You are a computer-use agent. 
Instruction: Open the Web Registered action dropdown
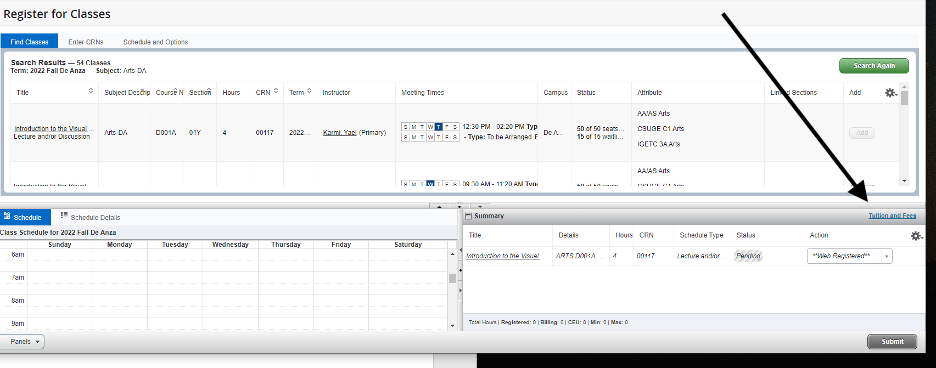coord(849,256)
